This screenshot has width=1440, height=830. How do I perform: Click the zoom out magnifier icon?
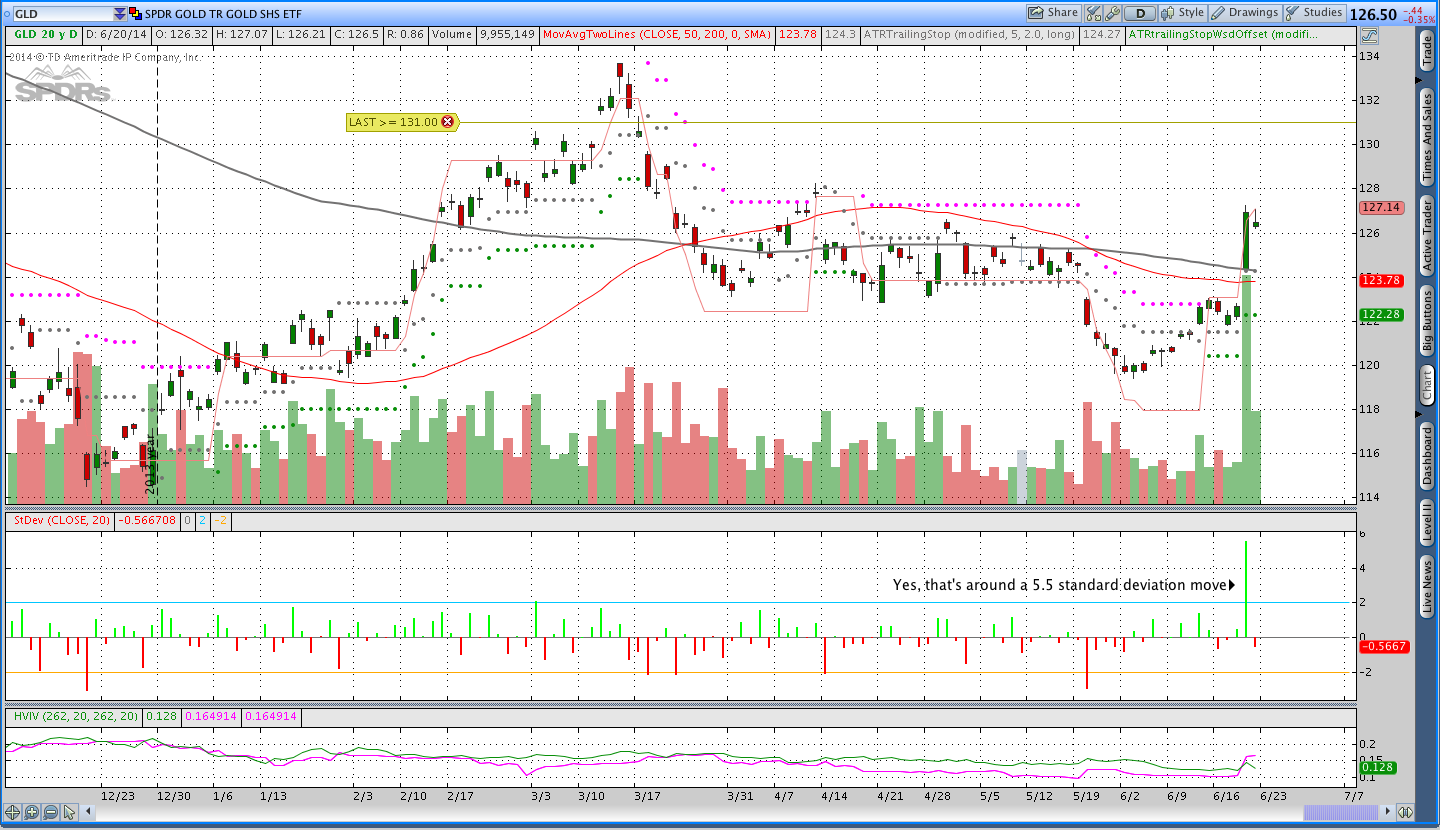coord(50,812)
